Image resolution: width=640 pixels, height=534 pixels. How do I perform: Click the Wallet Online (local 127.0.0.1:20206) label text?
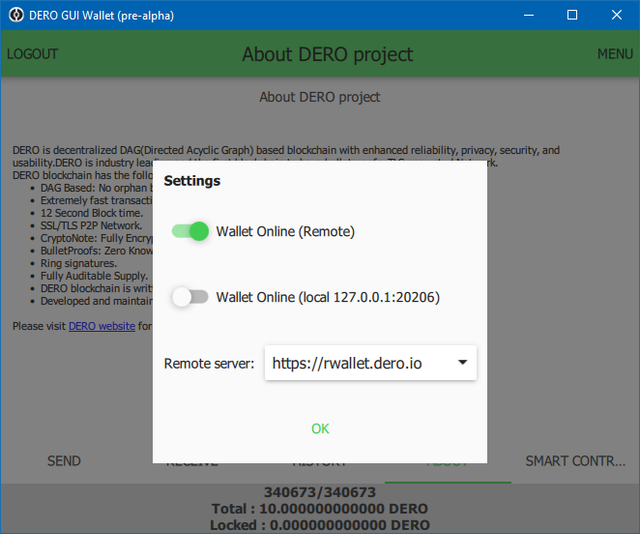tap(328, 297)
